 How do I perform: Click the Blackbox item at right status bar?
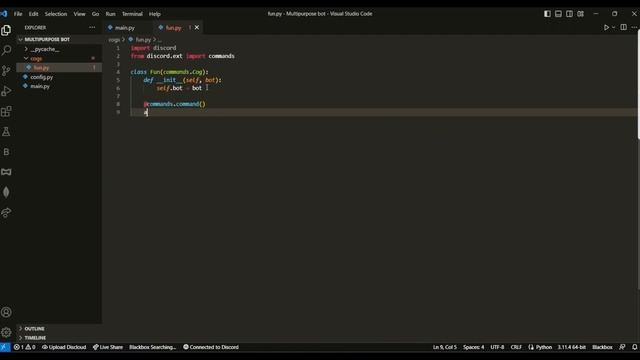602,347
